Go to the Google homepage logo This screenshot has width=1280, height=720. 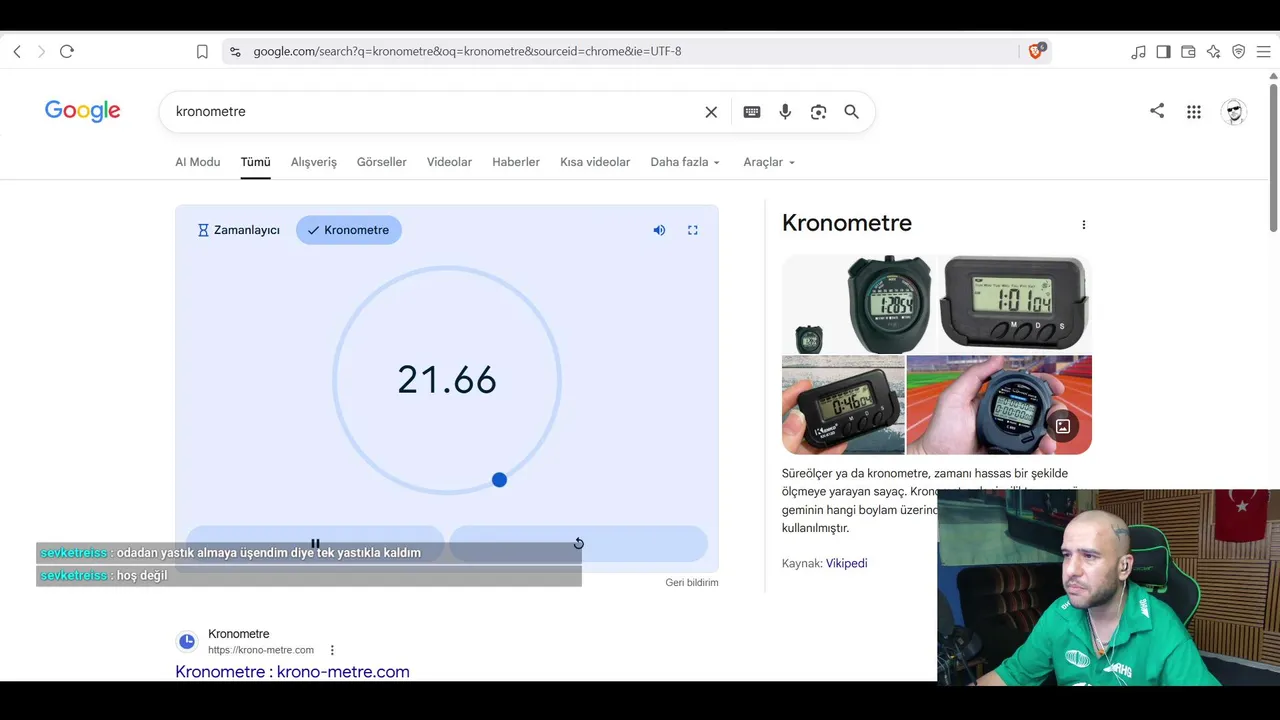coord(83,111)
